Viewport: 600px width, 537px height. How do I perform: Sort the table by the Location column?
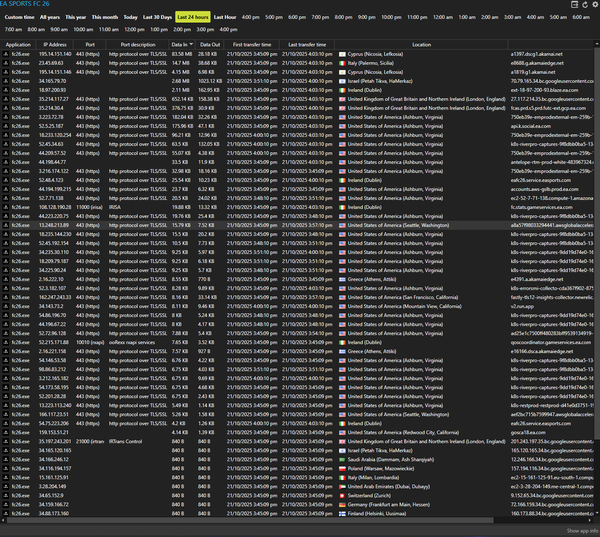[421, 45]
